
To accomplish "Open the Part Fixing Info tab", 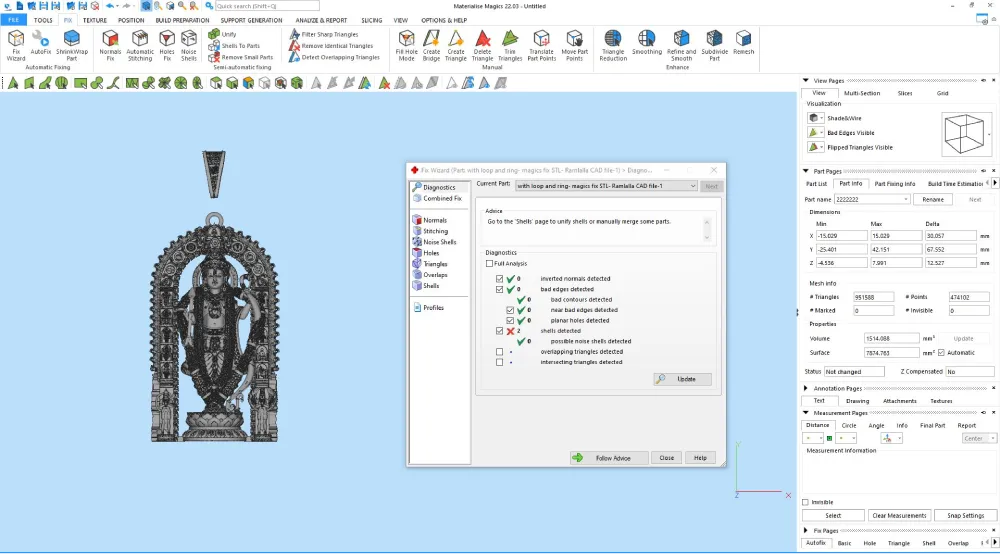I will pos(895,184).
